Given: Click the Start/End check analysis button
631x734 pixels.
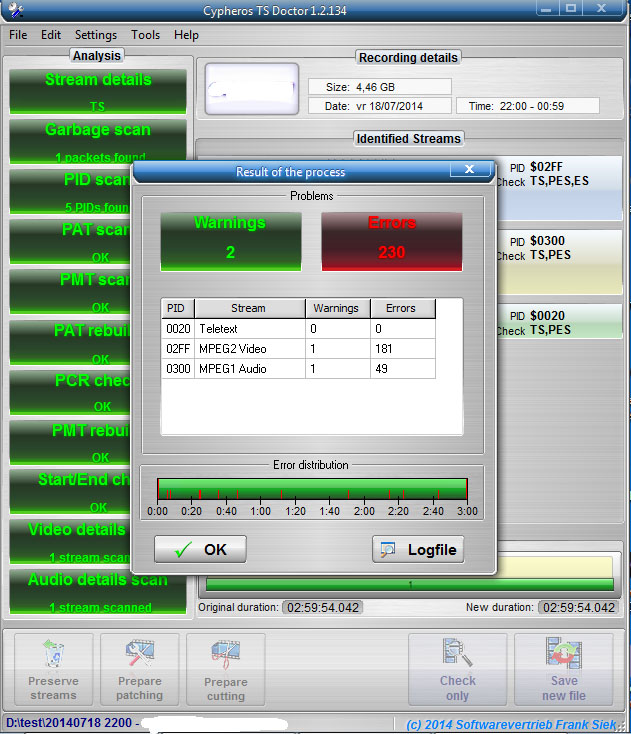Looking at the screenshot, I should 70,492.
